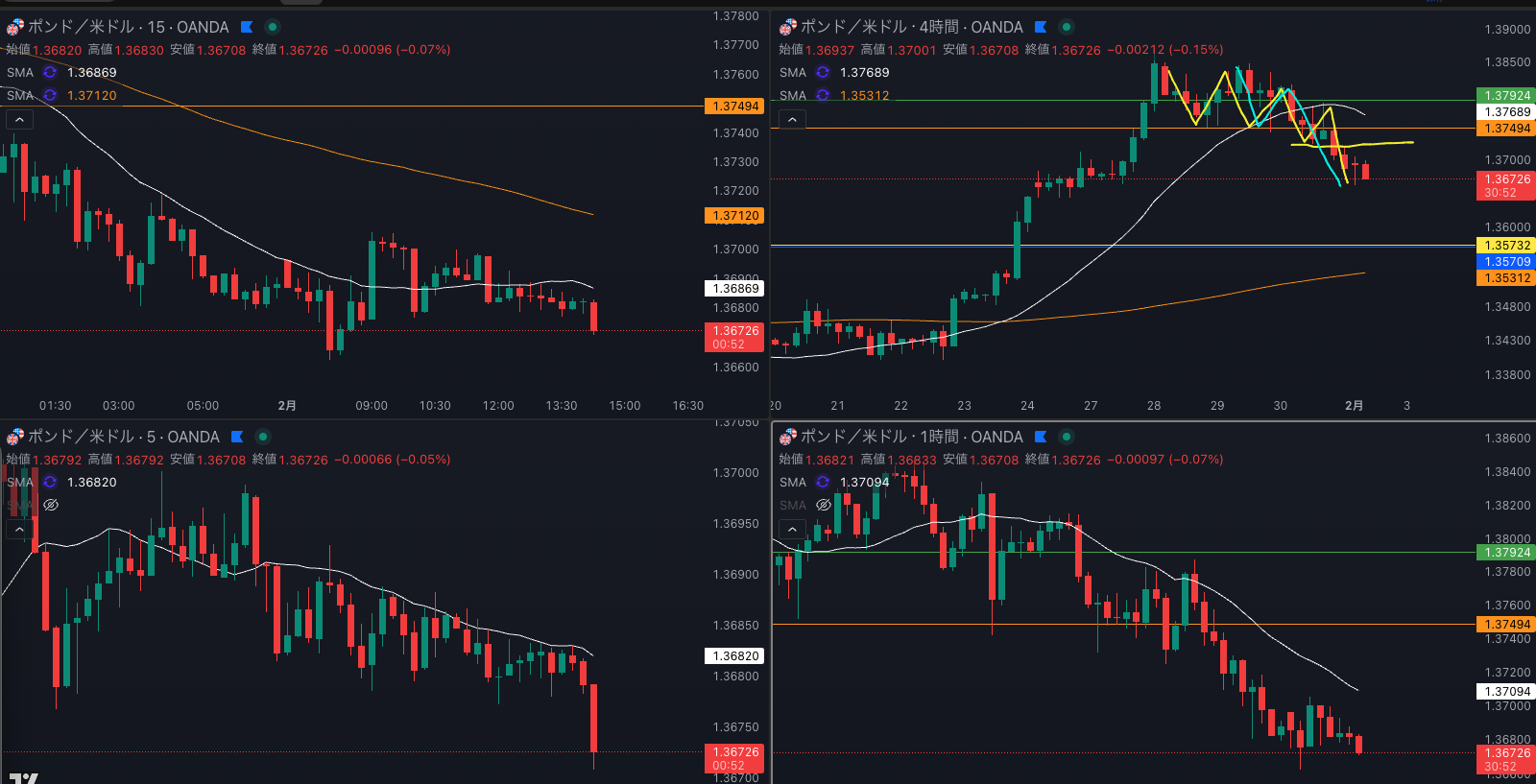Click the blue flag icon on 1-hour chart

[x=1041, y=437]
